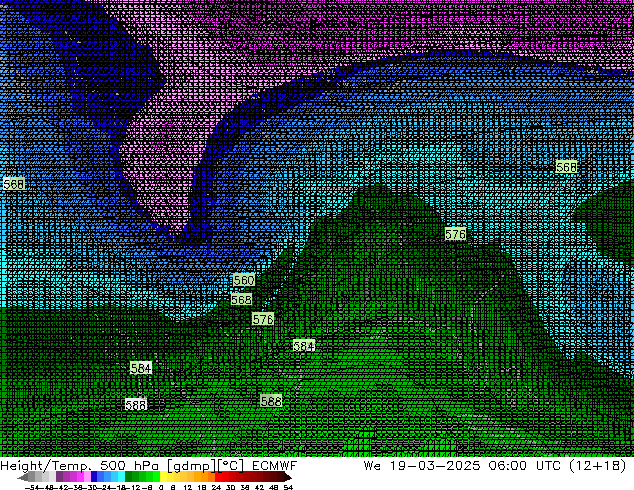
Task: Click the '[°C]' unit text
Action: (230, 466)
